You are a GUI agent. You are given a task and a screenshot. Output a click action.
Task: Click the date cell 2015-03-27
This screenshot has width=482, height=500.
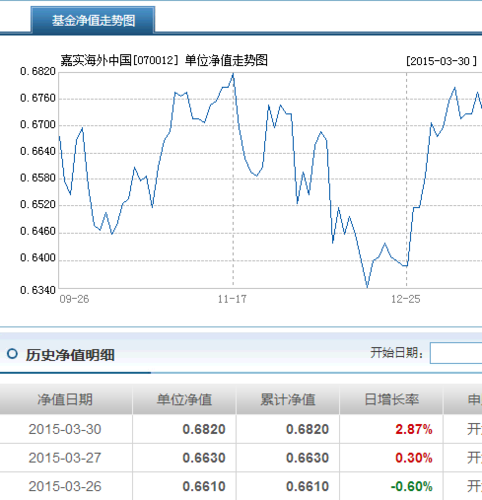pyautogui.click(x=65, y=458)
